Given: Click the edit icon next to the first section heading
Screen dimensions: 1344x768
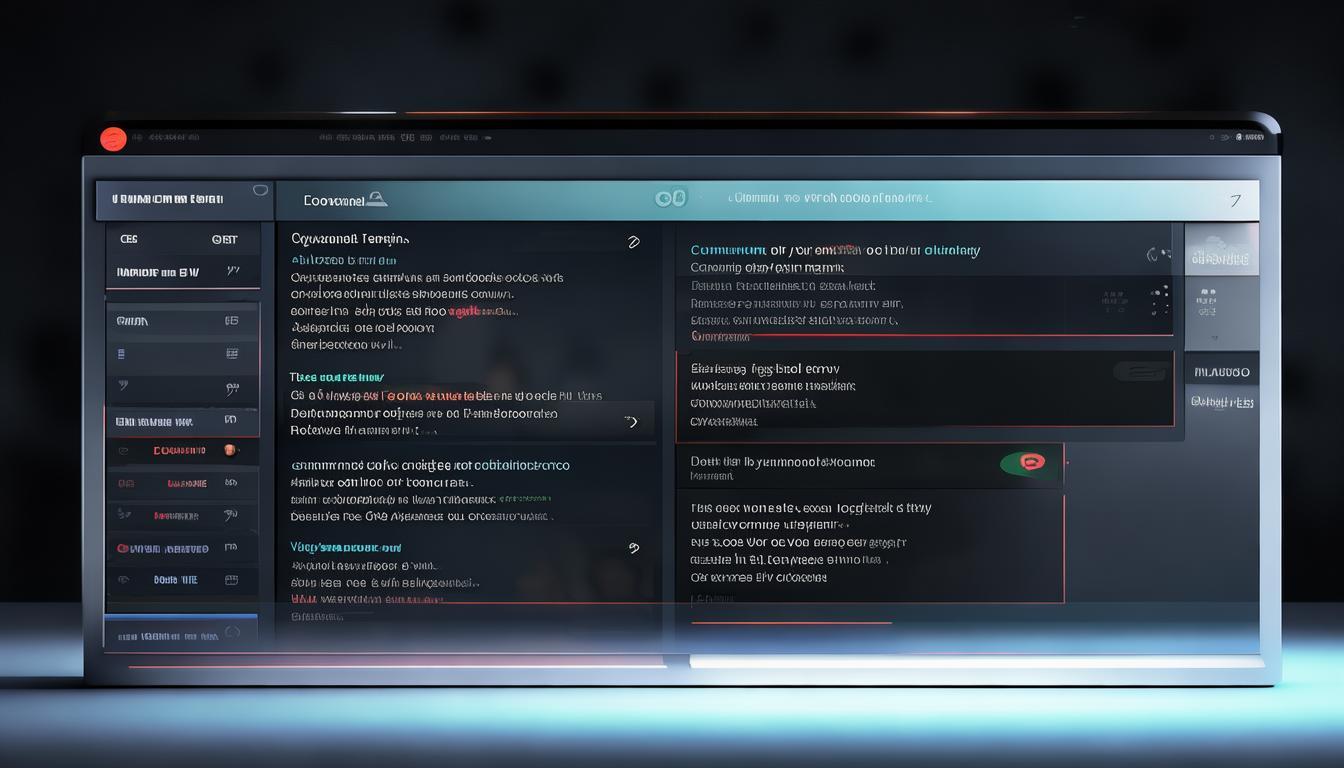Looking at the screenshot, I should pos(632,242).
